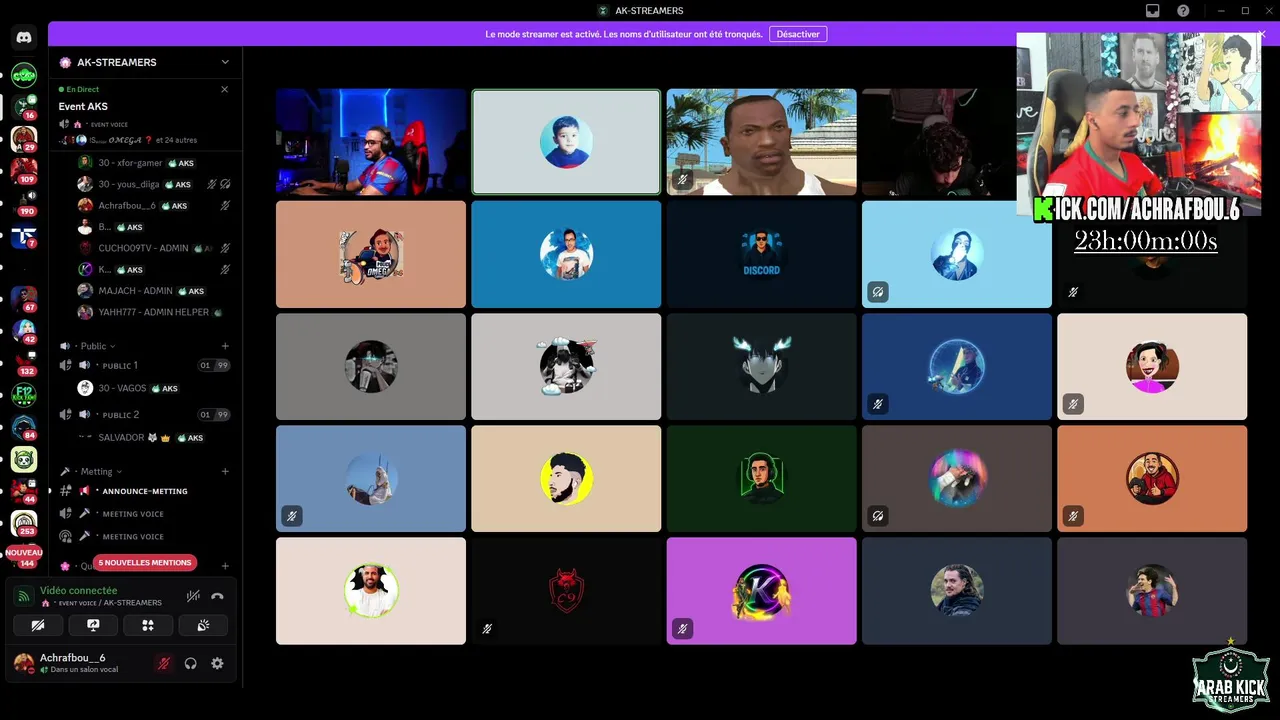Open user settings gear icon
Viewport: 1280px width, 720px height.
pos(217,663)
